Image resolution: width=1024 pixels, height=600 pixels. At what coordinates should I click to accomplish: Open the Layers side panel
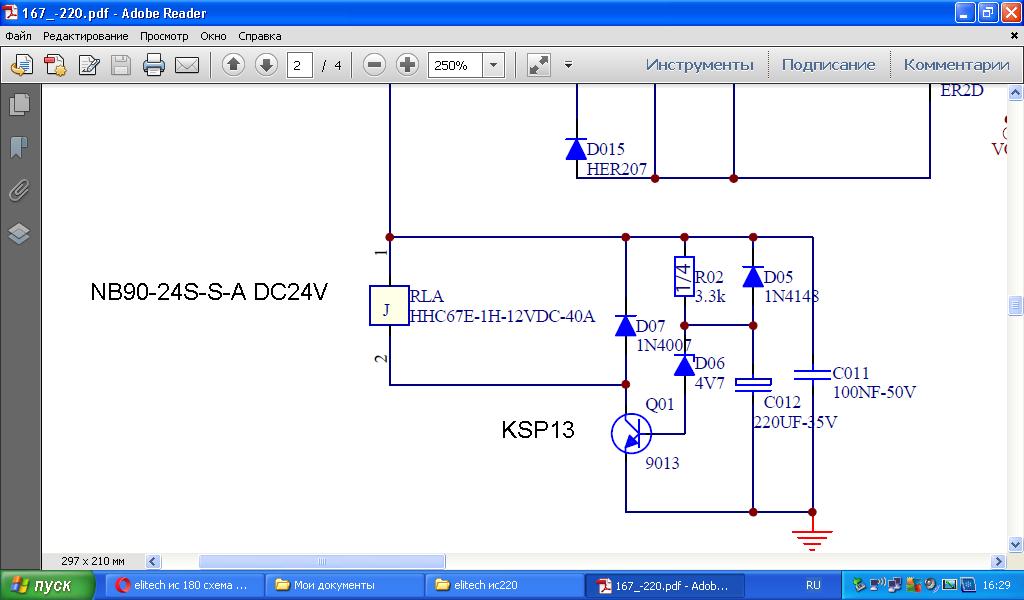[x=19, y=234]
